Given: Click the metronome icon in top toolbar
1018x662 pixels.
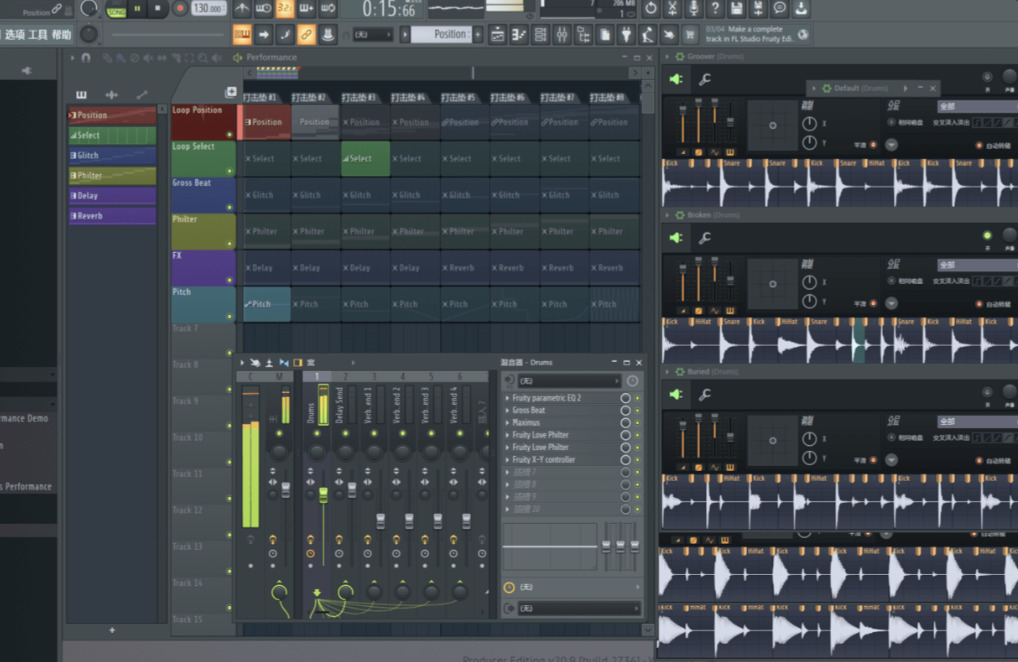Looking at the screenshot, I should click(241, 8).
